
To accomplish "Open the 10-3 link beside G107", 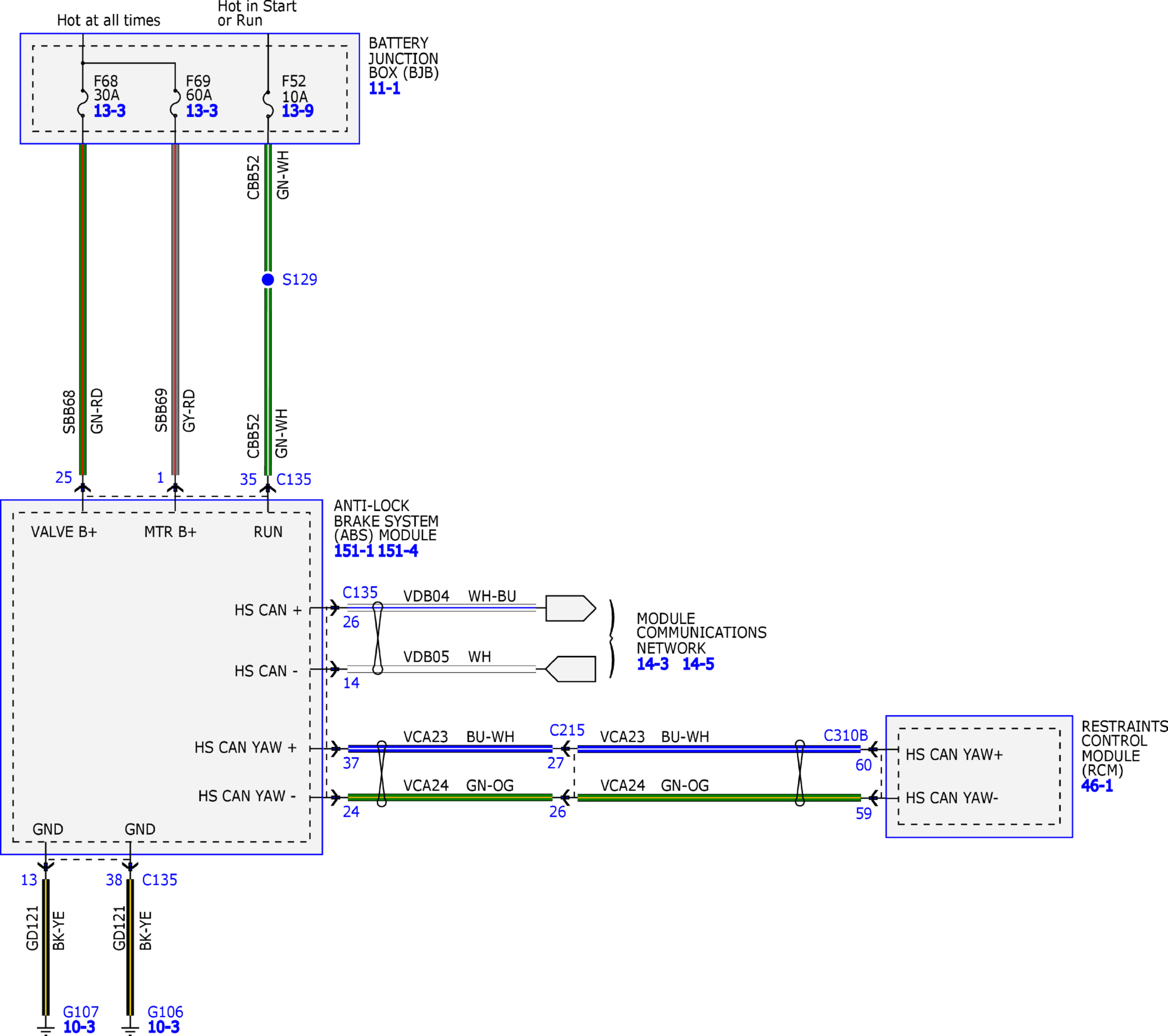I will pos(79,1027).
